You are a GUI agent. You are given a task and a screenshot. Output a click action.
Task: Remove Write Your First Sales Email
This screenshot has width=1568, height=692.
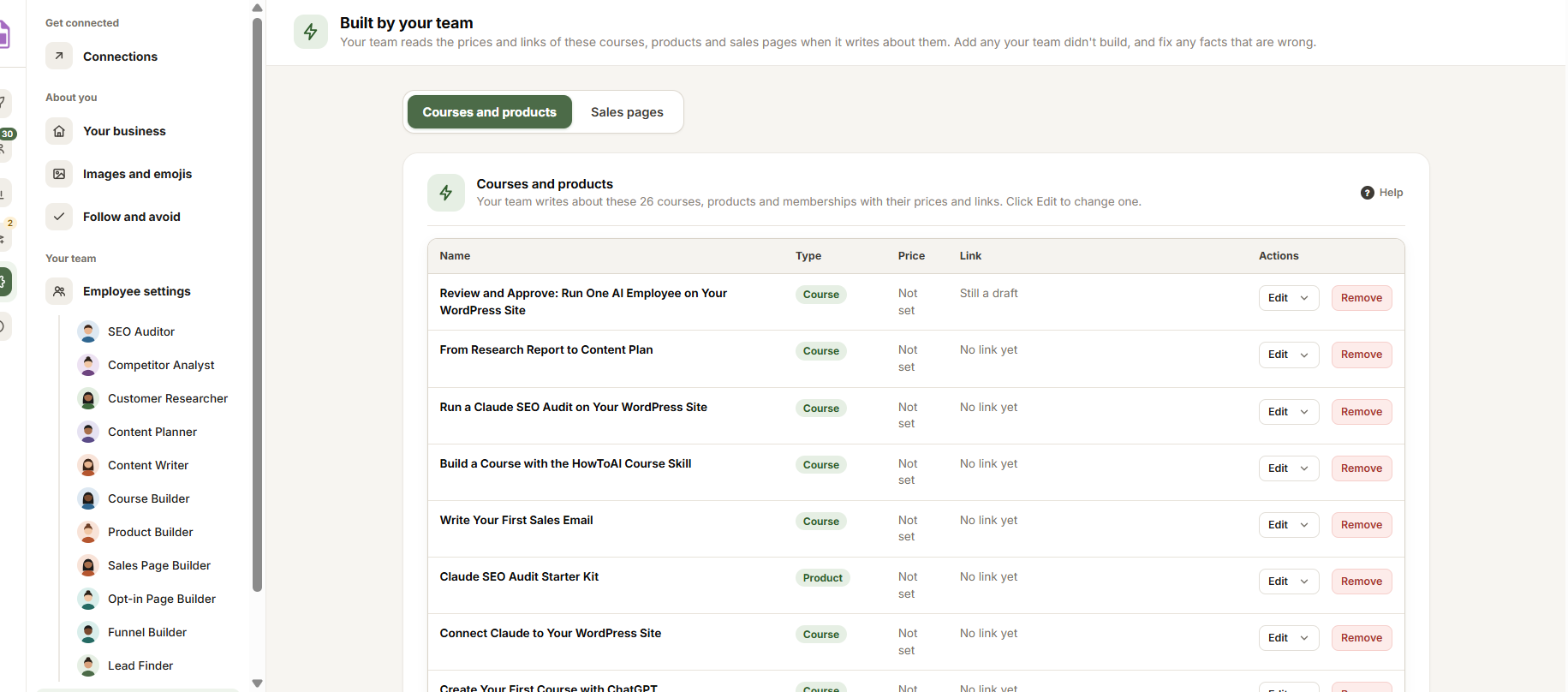(x=1361, y=525)
